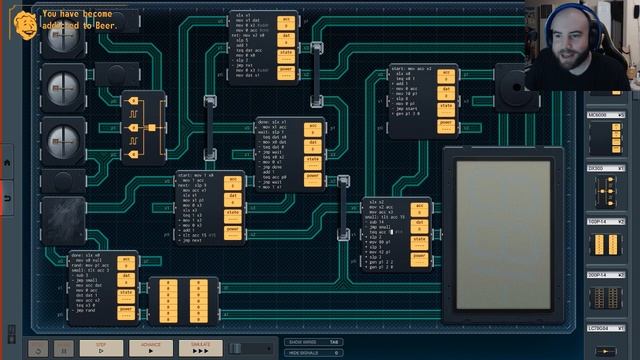The height and width of the screenshot is (360, 640).
Task: Click the 'jmp next' line in left-middle chip
Action: click(193, 241)
